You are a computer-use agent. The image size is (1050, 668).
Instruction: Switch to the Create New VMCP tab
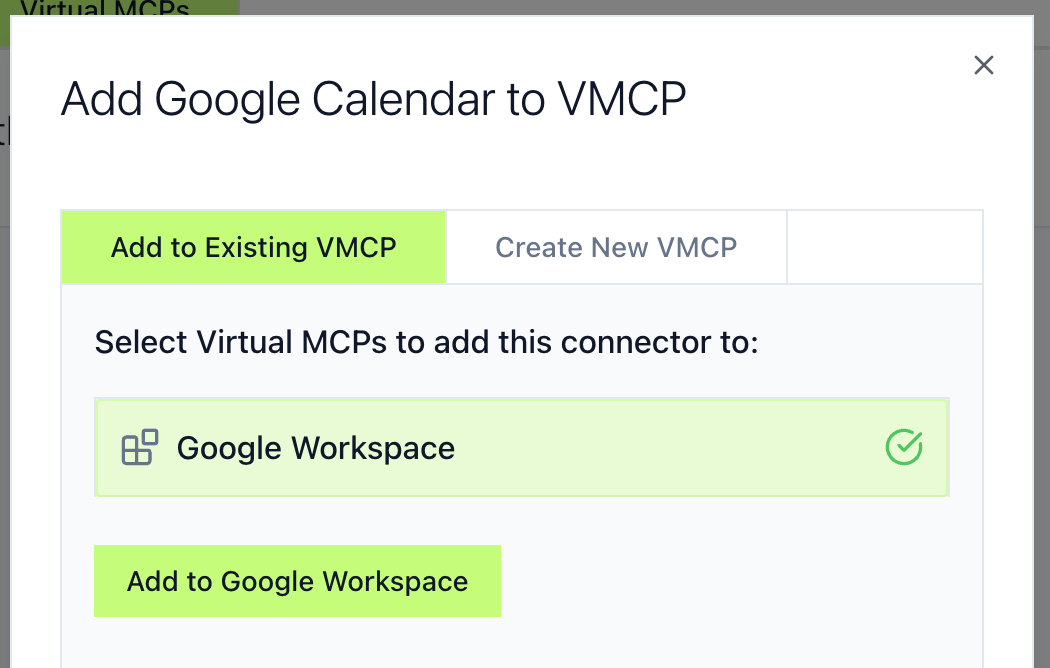pyautogui.click(x=616, y=247)
